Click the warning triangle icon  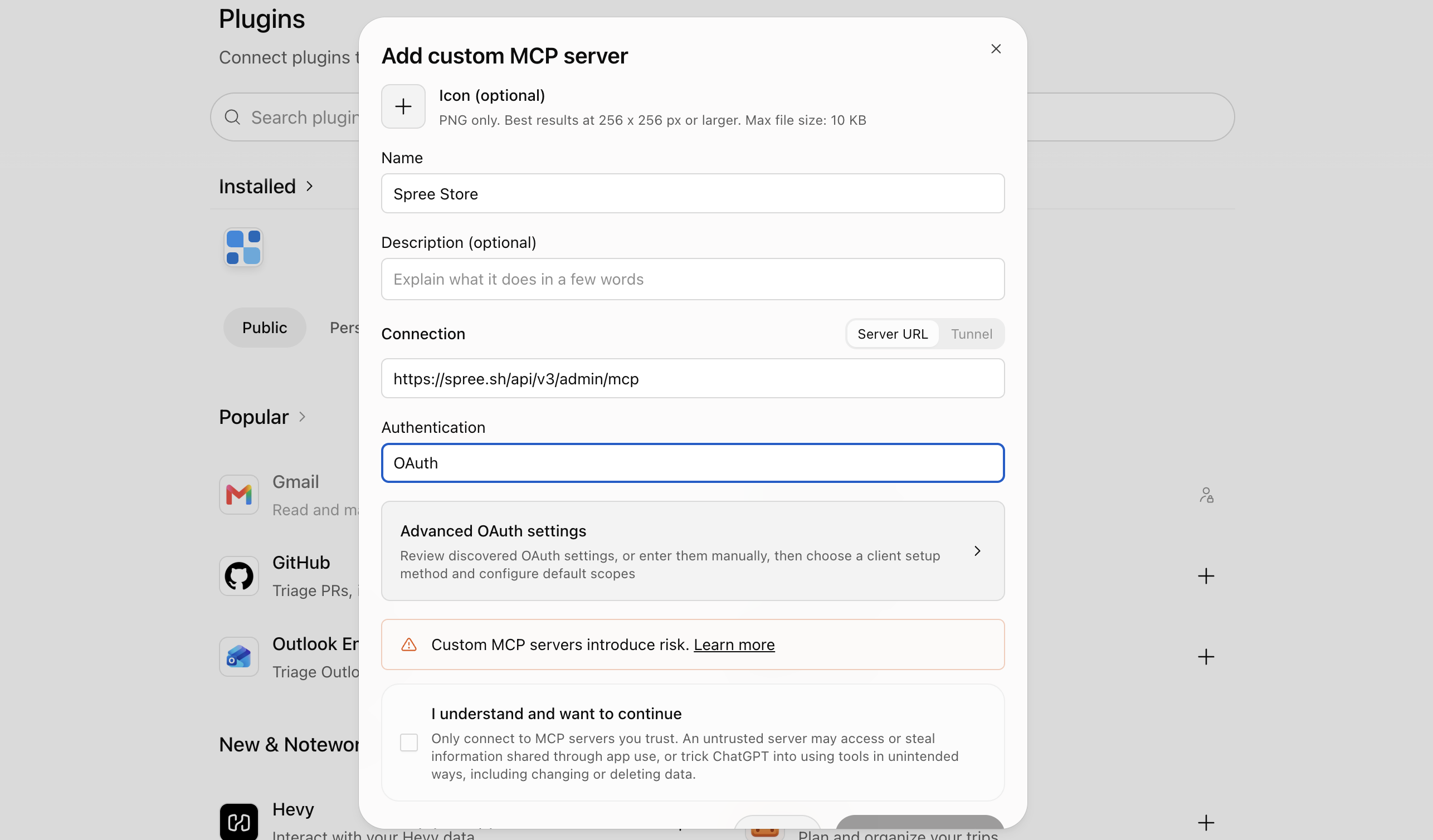click(409, 644)
